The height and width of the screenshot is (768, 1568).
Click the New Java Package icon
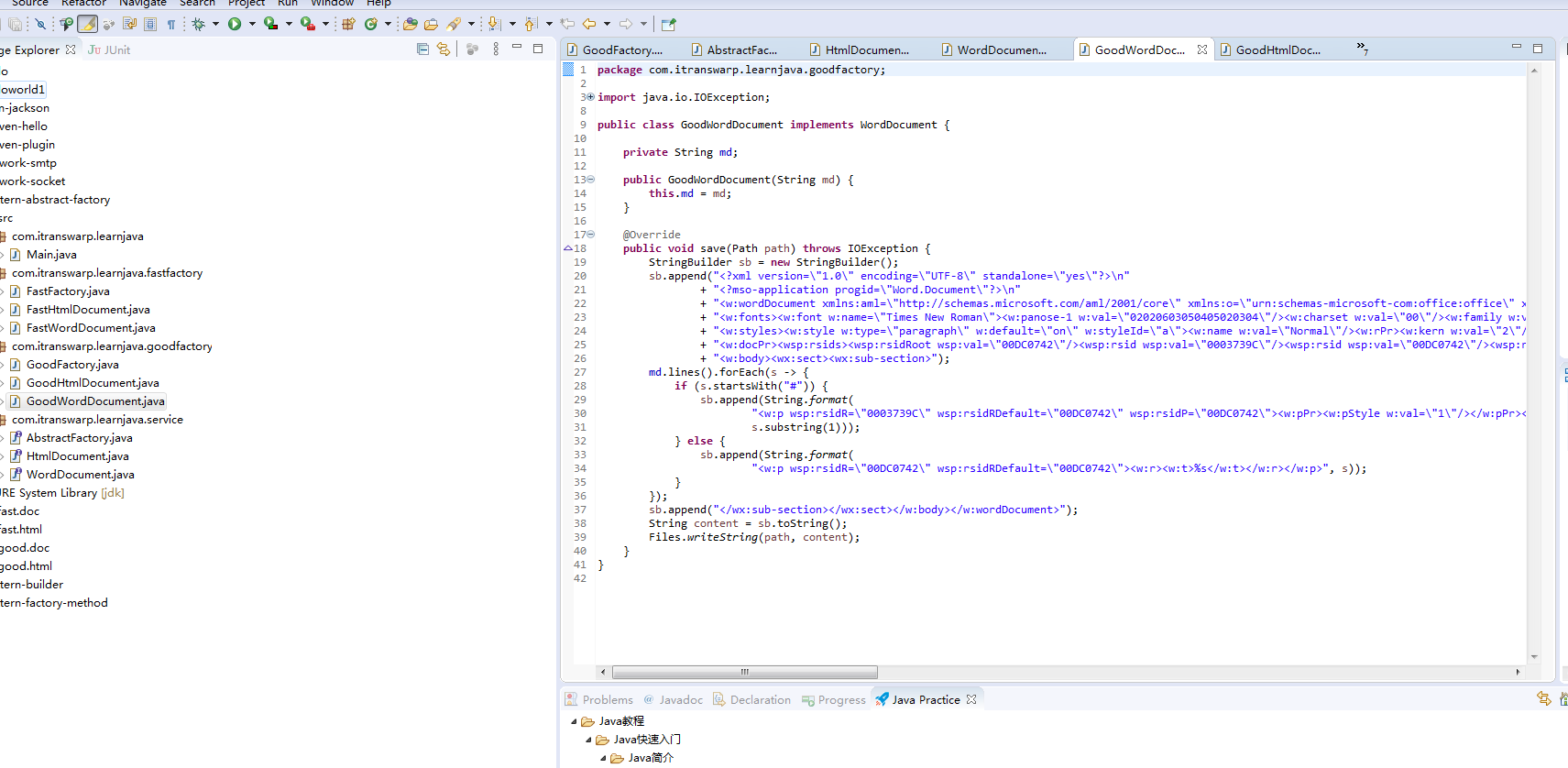348,24
